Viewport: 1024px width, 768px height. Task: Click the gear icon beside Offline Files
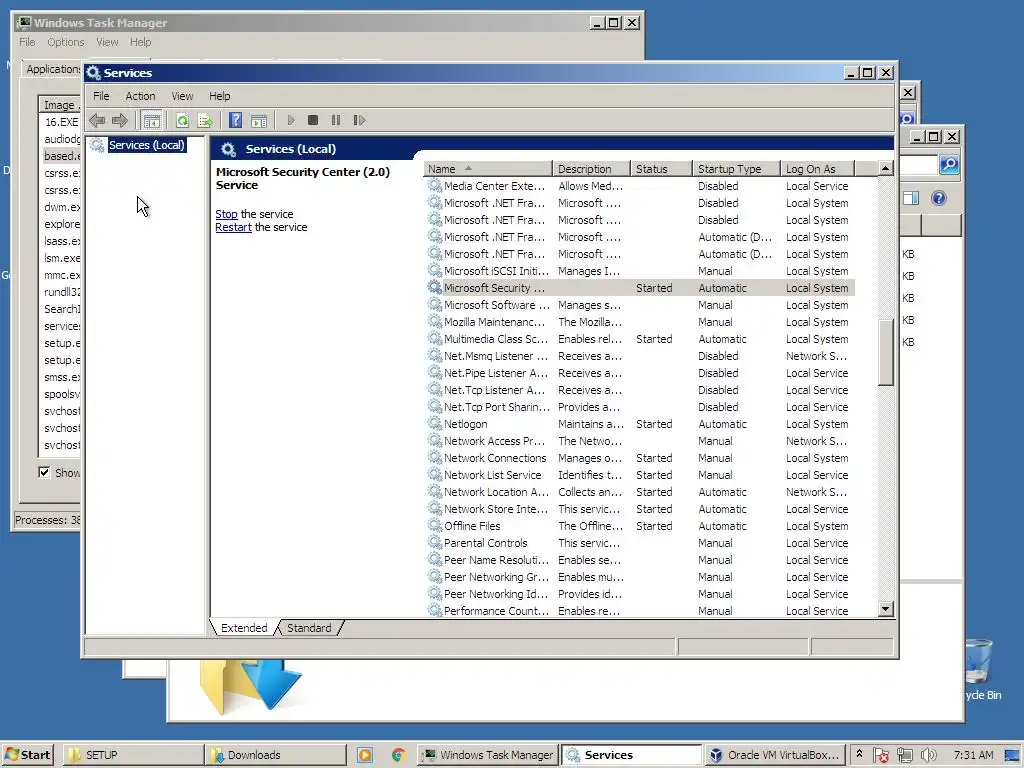(x=434, y=525)
